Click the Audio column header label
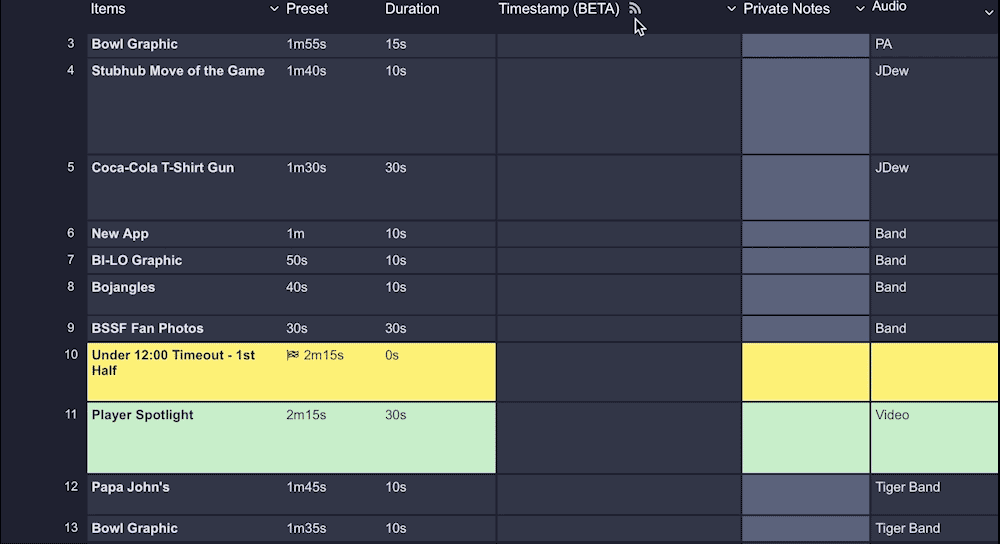This screenshot has width=1000, height=544. [x=889, y=7]
